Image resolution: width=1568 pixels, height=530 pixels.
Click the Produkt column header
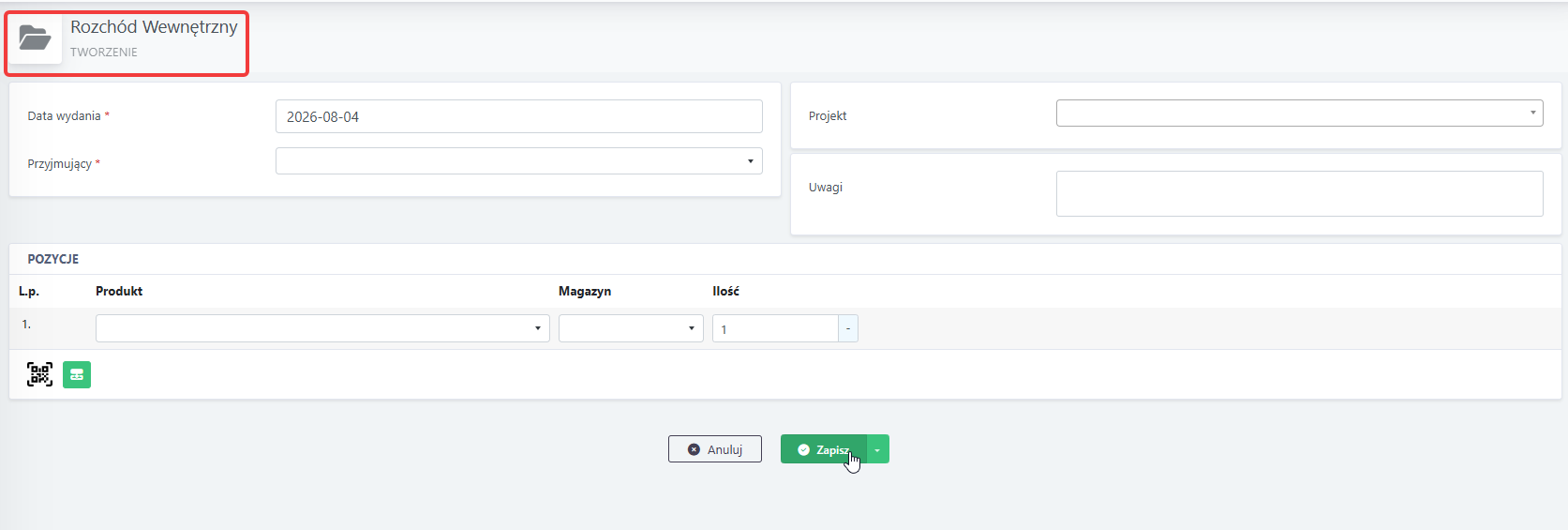(x=119, y=292)
